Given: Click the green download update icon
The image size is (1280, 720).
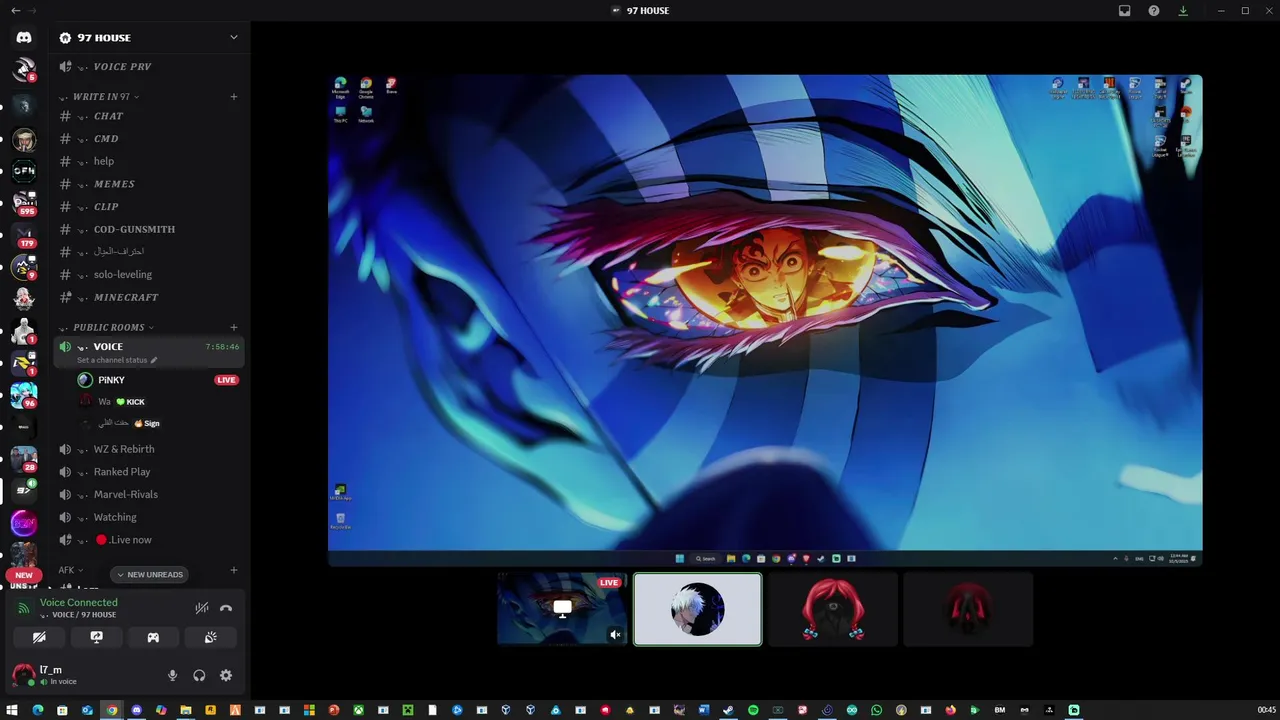Looking at the screenshot, I should click(1183, 10).
